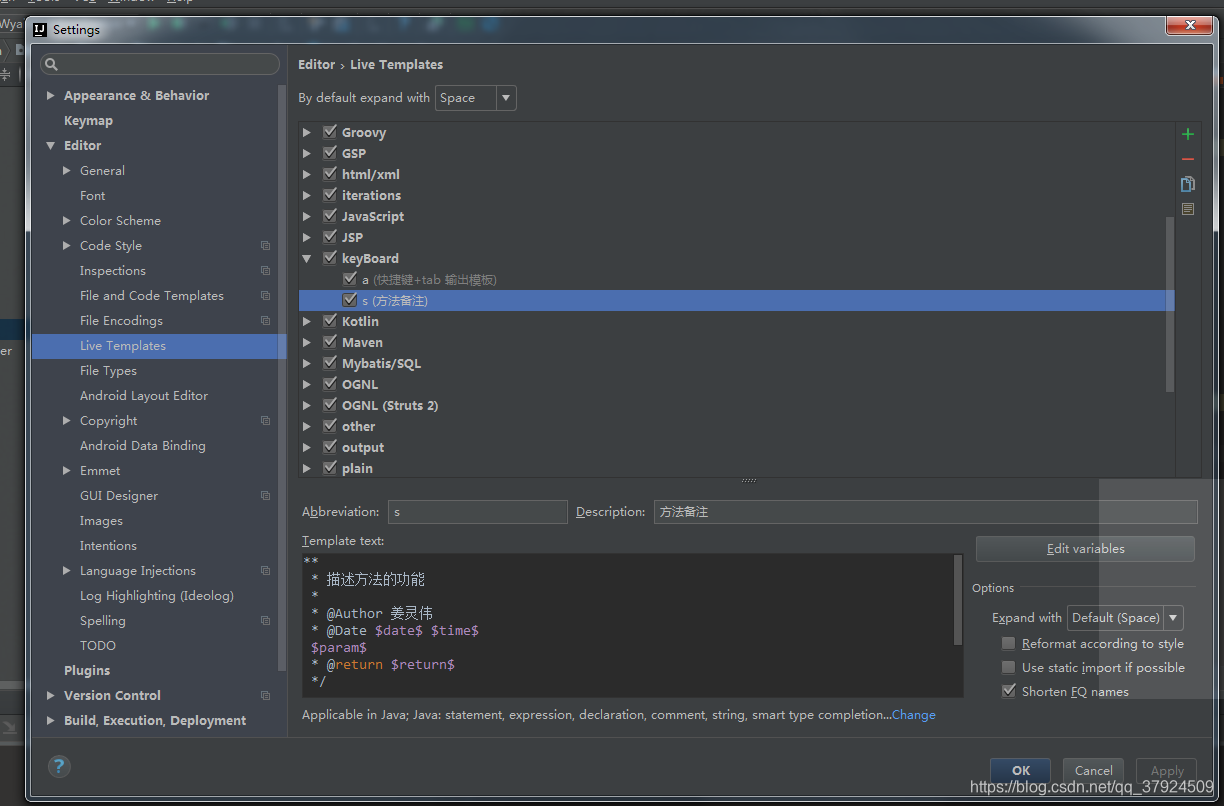The width and height of the screenshot is (1224, 806).
Task: Open help with the question mark icon
Action: coord(59,766)
